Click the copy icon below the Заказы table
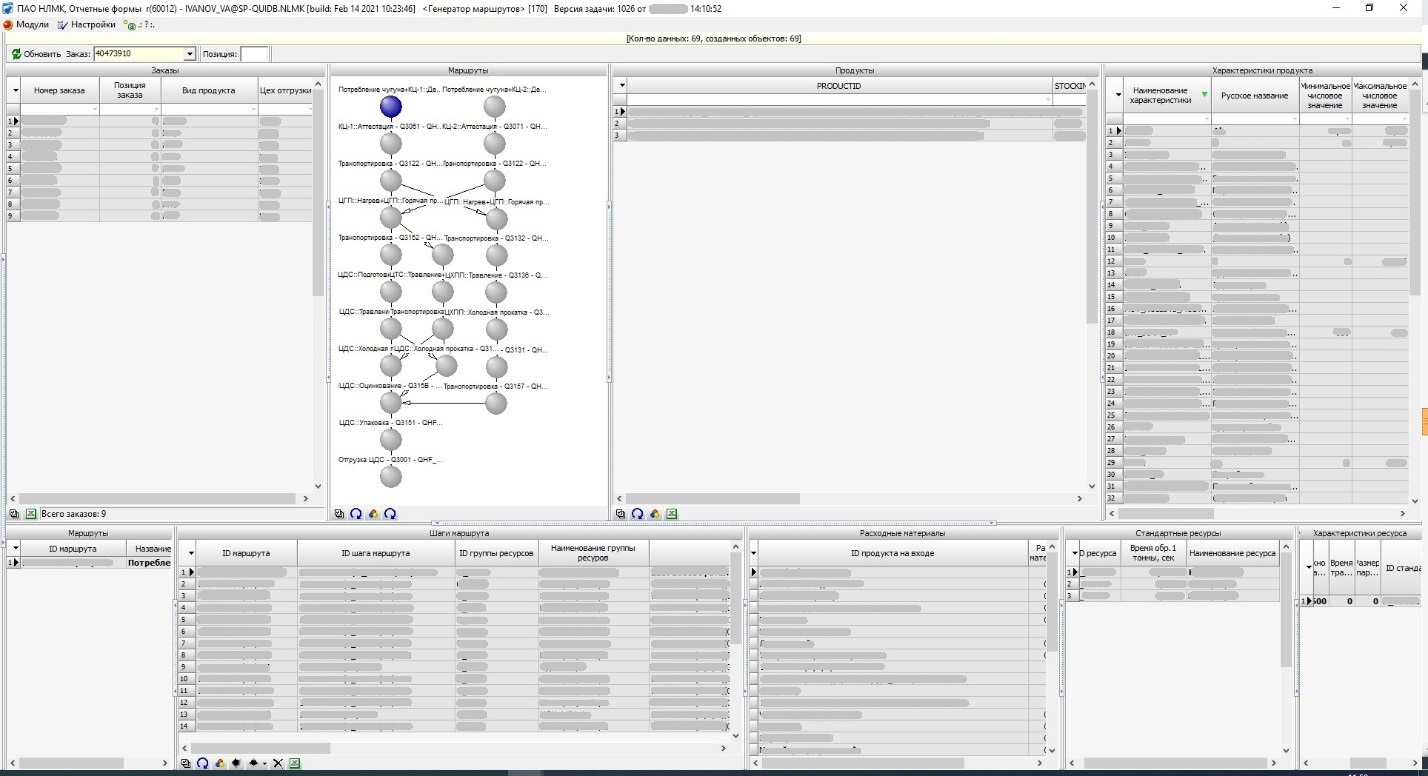 (15, 513)
